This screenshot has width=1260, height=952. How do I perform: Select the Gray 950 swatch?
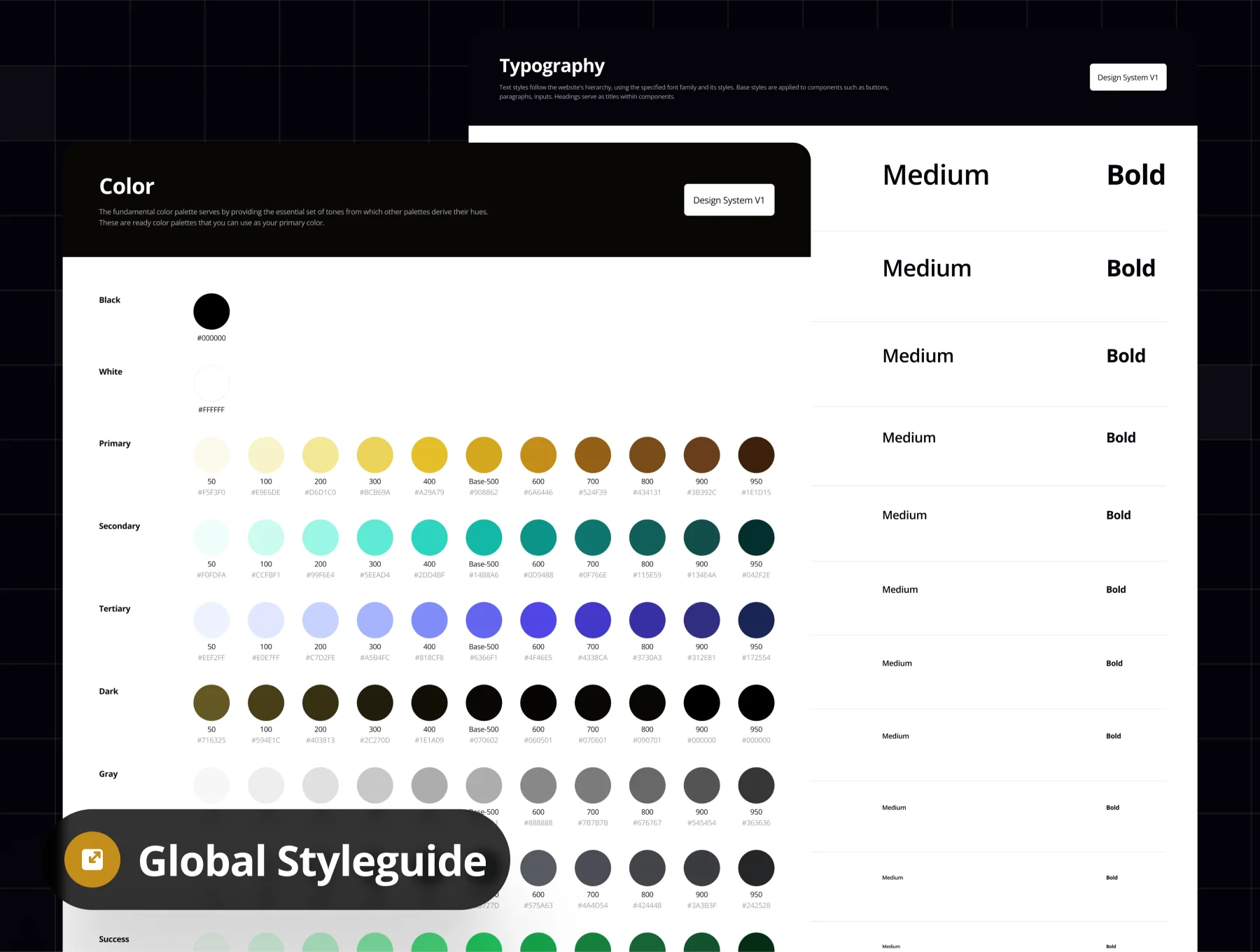[x=756, y=785]
